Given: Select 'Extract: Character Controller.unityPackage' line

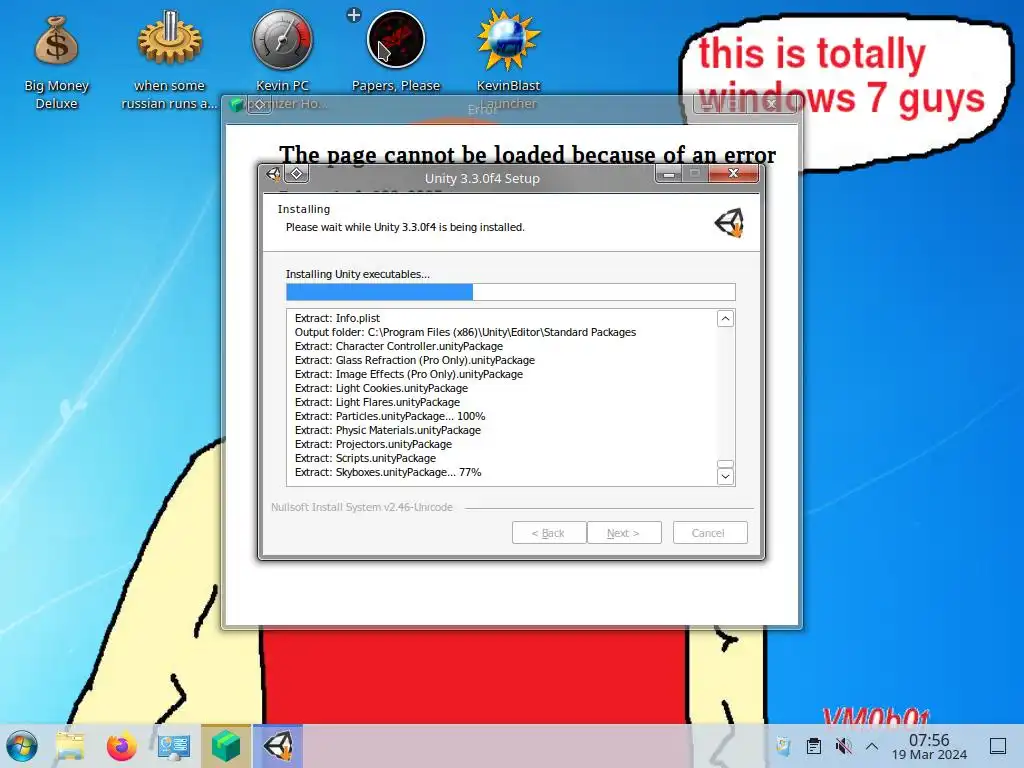Looking at the screenshot, I should click(398, 346).
